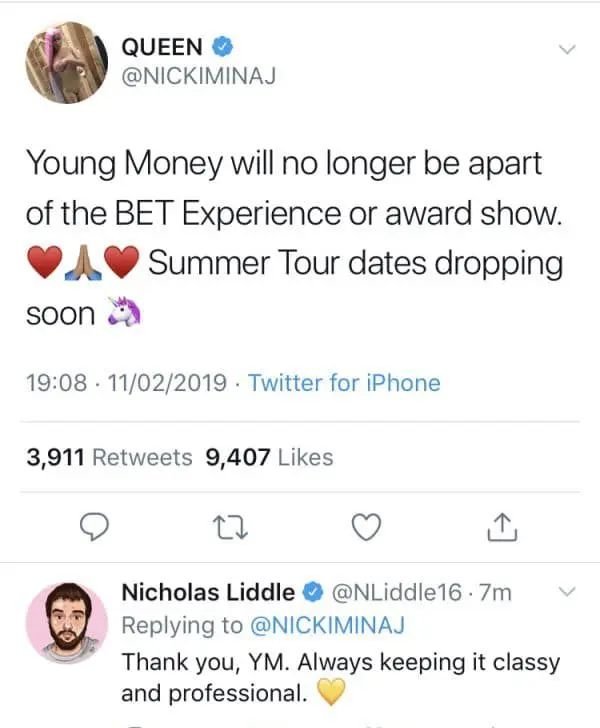This screenshot has height=728, width=600.
Task: Open the Nicholas Liddle display name
Action: 208,592
